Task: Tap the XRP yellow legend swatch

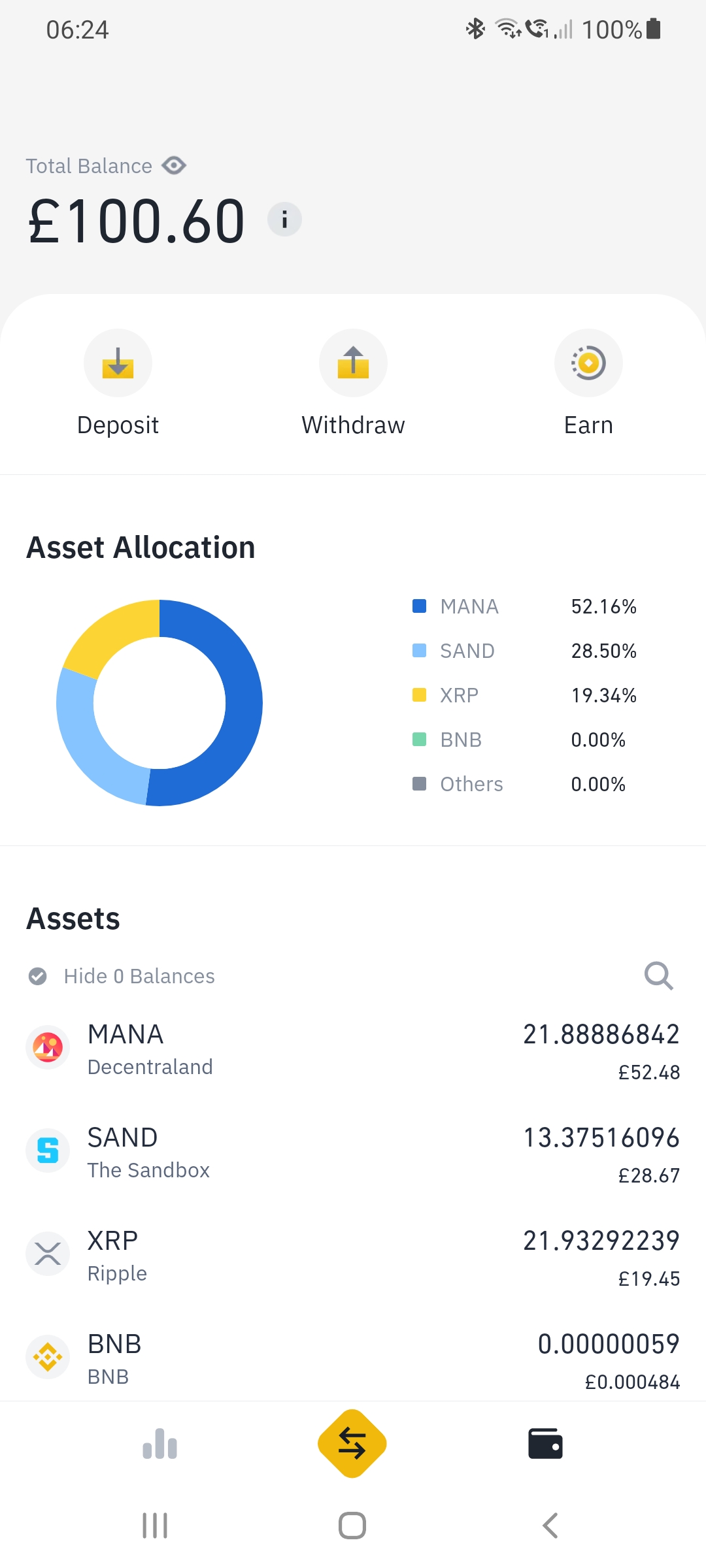Action: coord(419,695)
